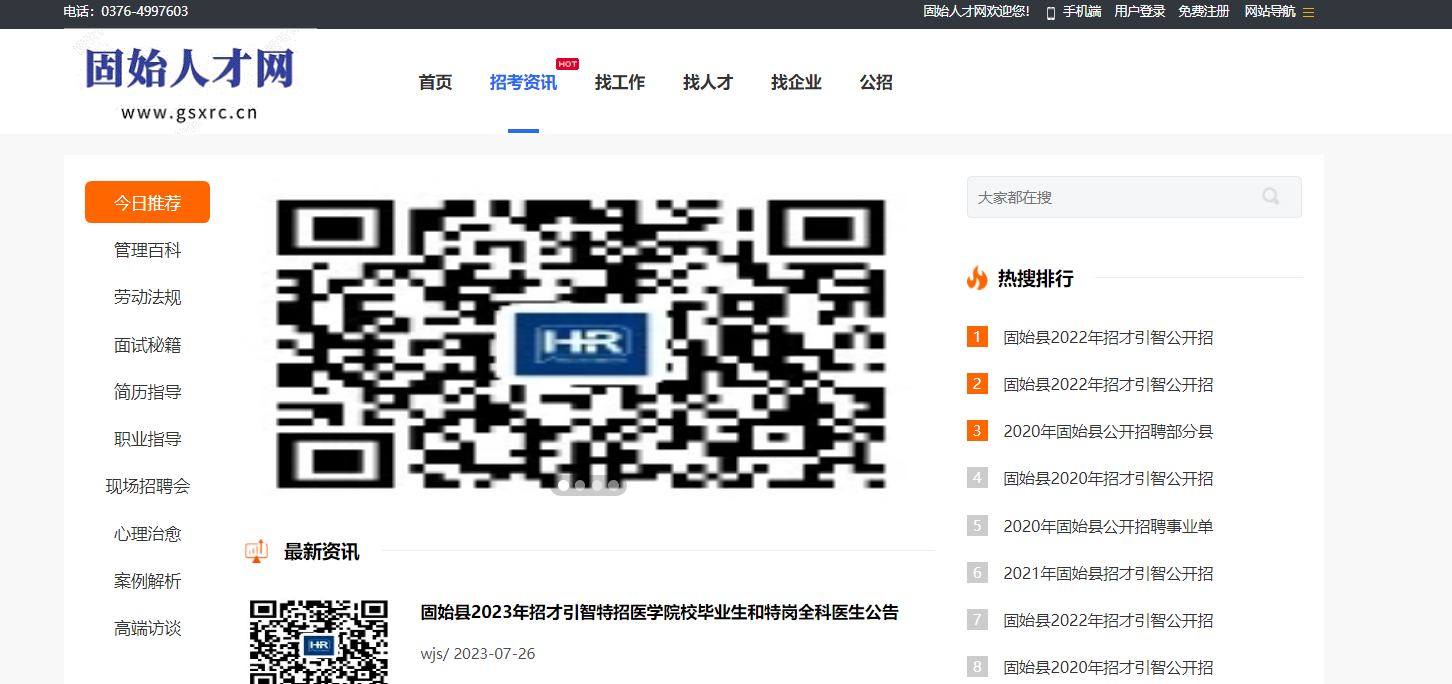Open hot search item ranked number 3
1452x684 pixels.
(1108, 432)
